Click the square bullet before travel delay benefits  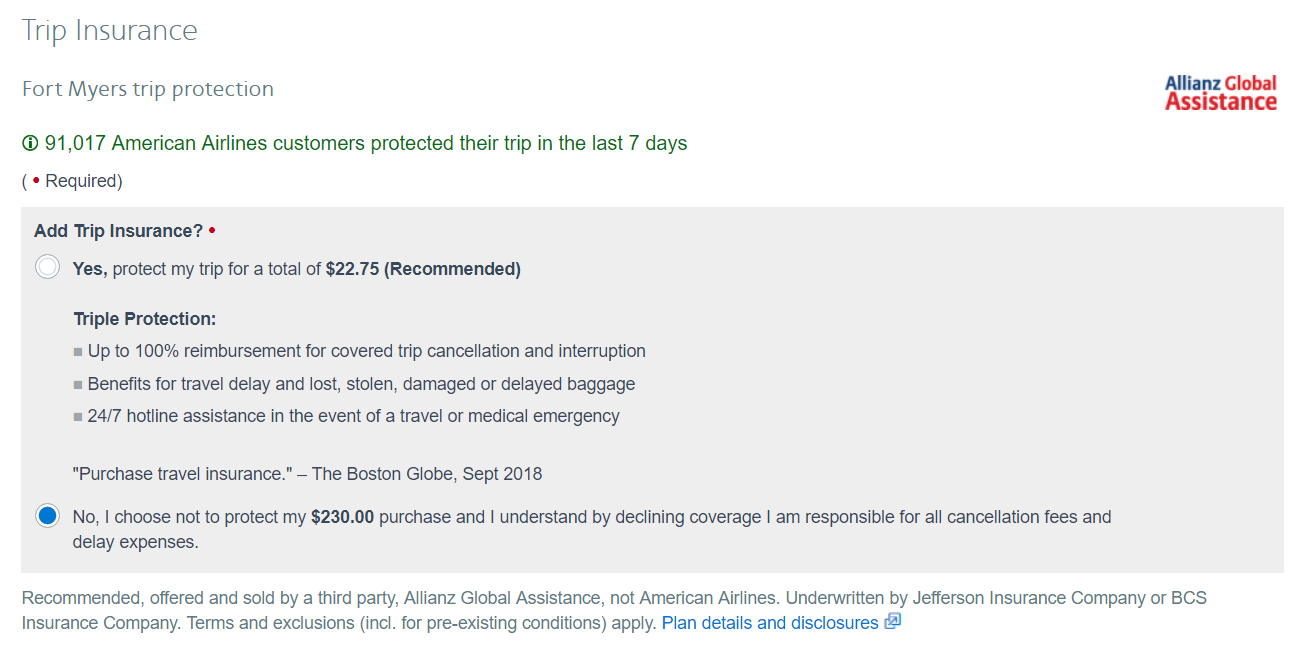pos(78,385)
